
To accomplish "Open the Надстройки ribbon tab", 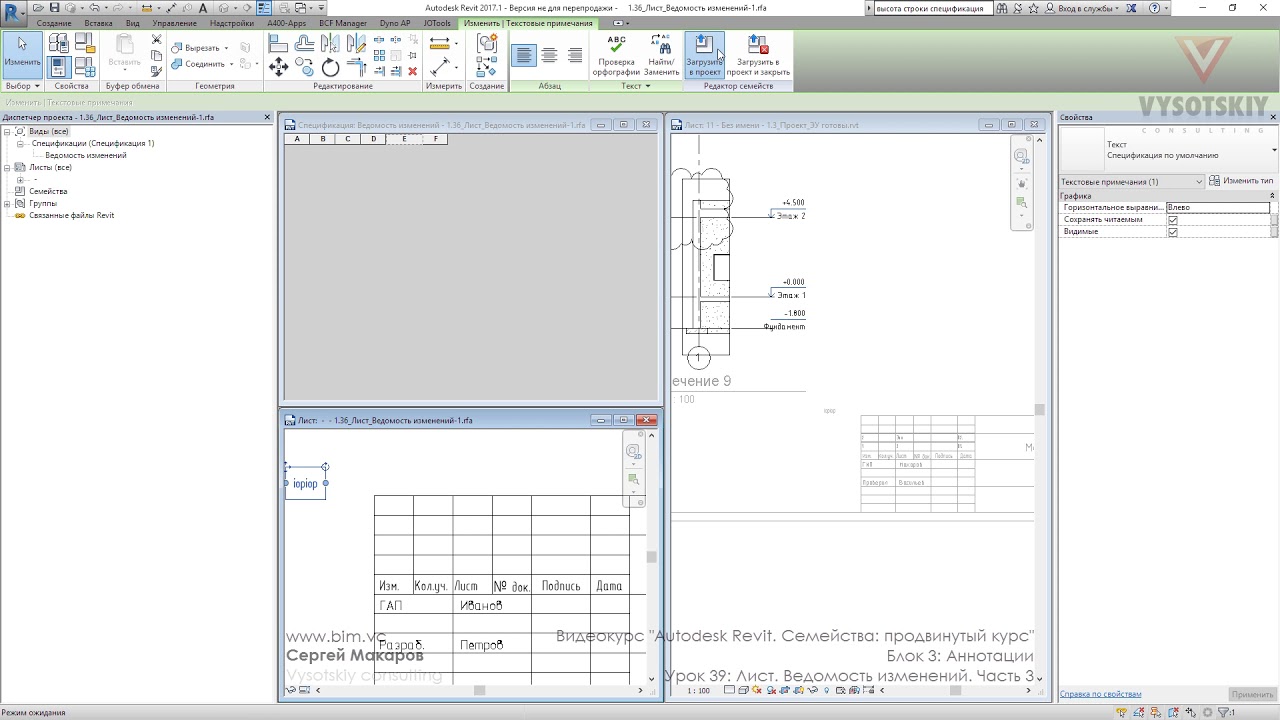I will click(x=232, y=23).
